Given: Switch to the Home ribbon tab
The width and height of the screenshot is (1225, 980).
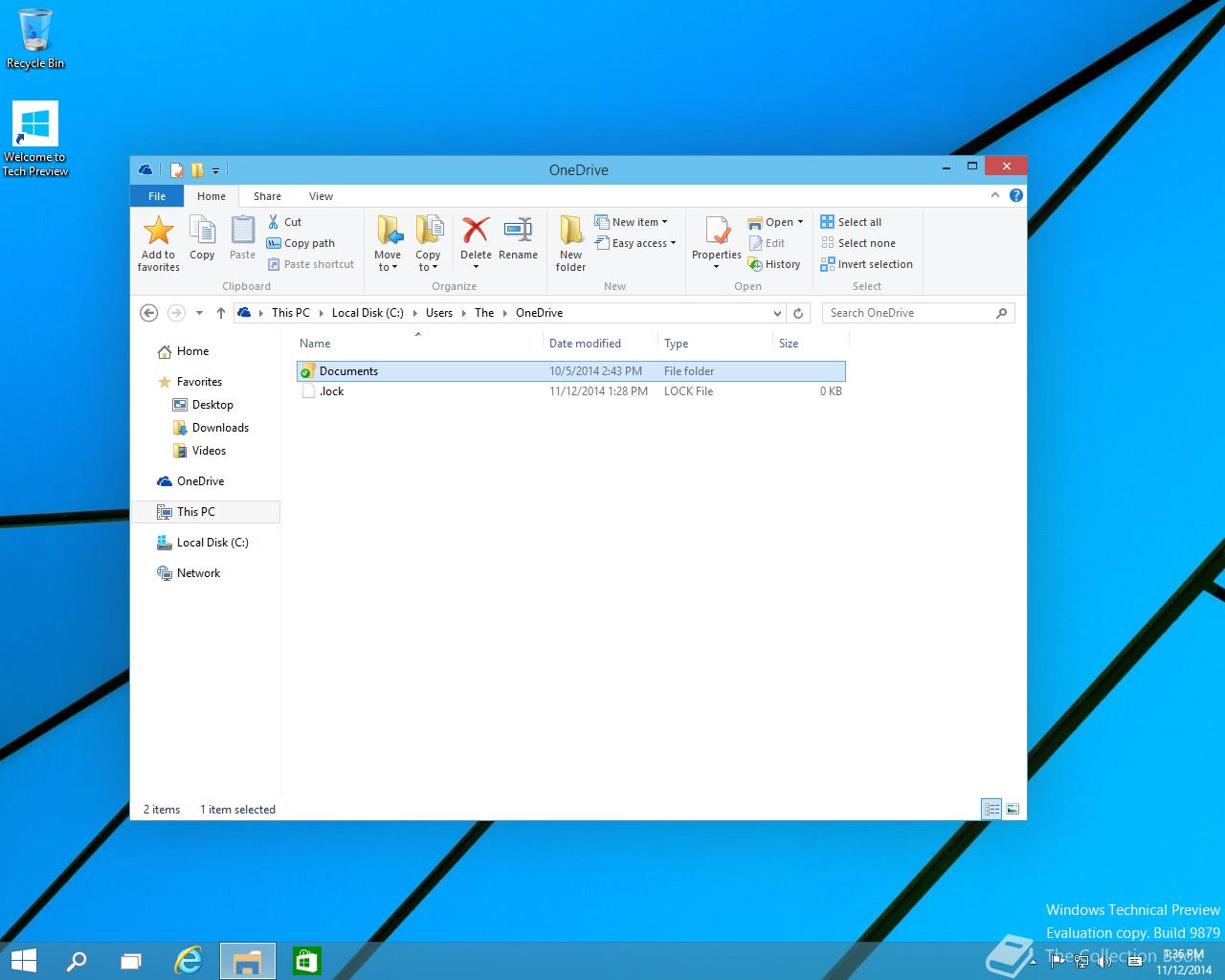Looking at the screenshot, I should point(212,196).
